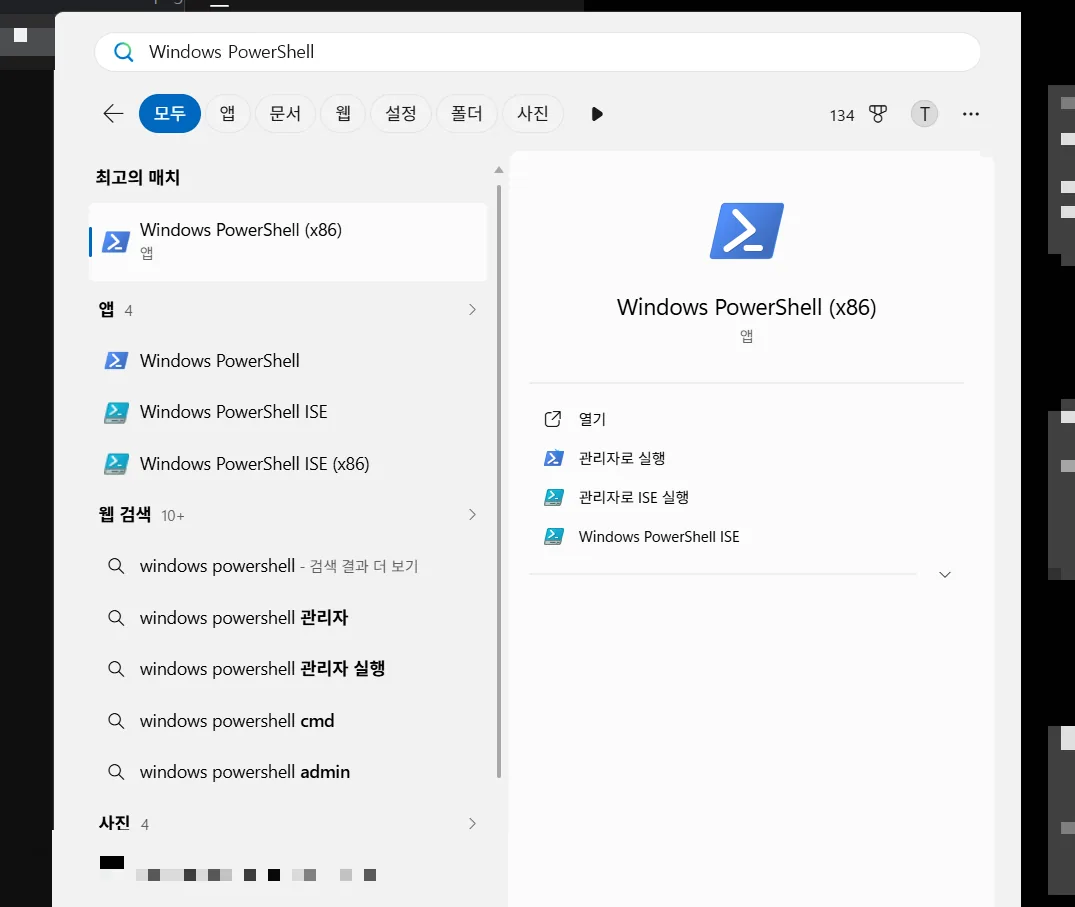This screenshot has width=1075, height=907.
Task: Open web result 'windows powershell - 검색 결과 더 보기'
Action: pos(288,566)
